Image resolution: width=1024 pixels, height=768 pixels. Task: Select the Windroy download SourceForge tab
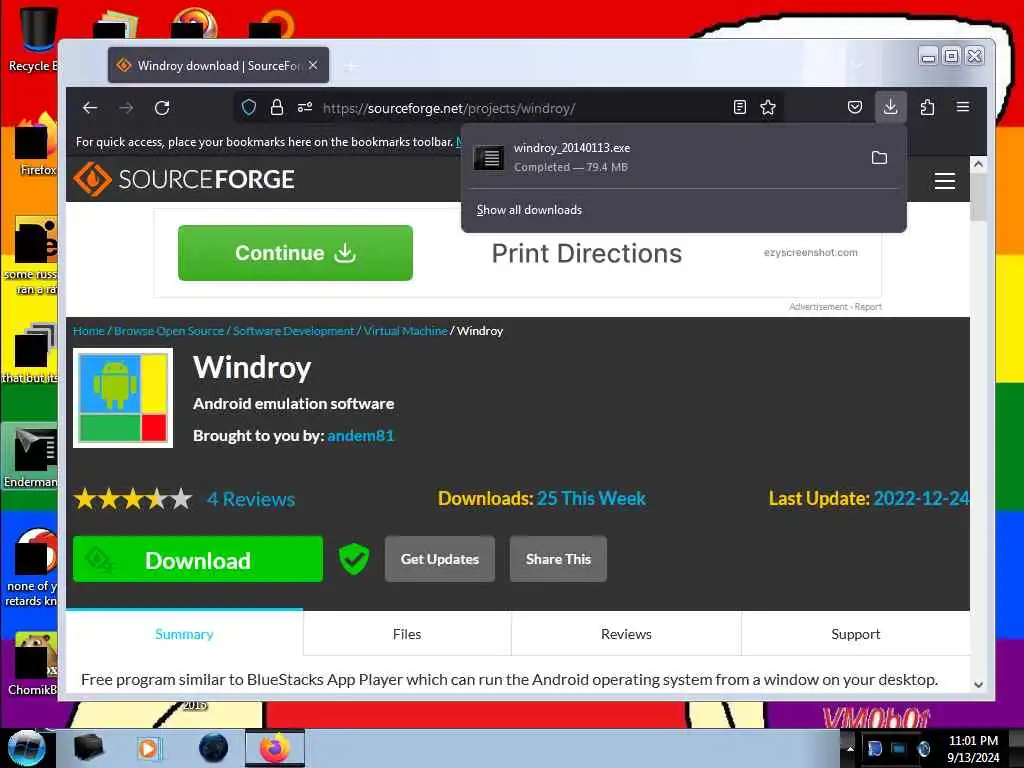(x=218, y=65)
